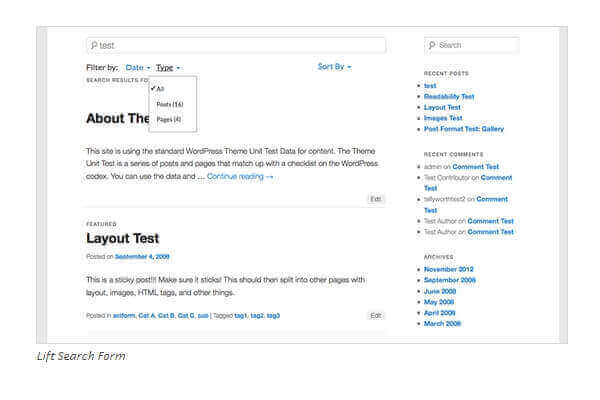Click the "September 4, 2008" post date
This screenshot has width=600, height=400.
[x=142, y=257]
